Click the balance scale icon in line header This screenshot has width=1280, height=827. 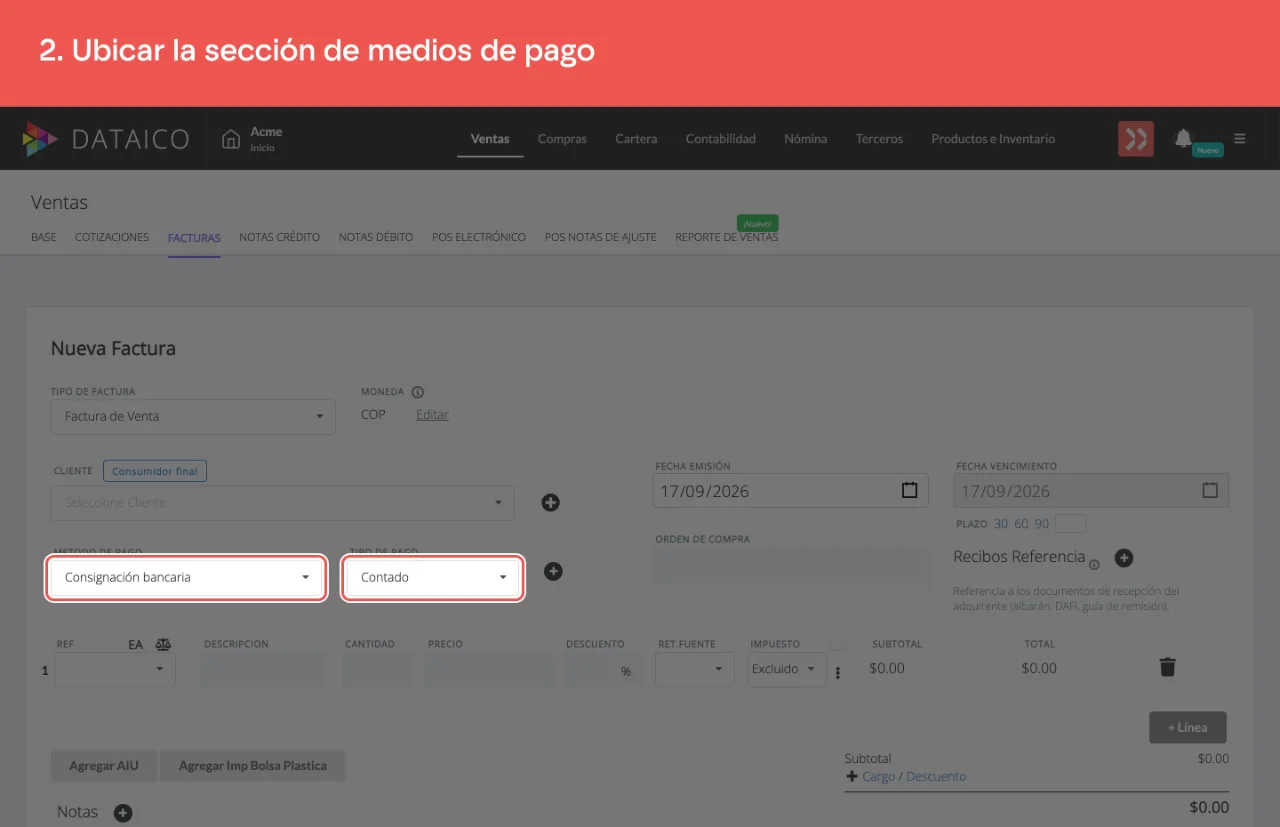click(x=164, y=645)
